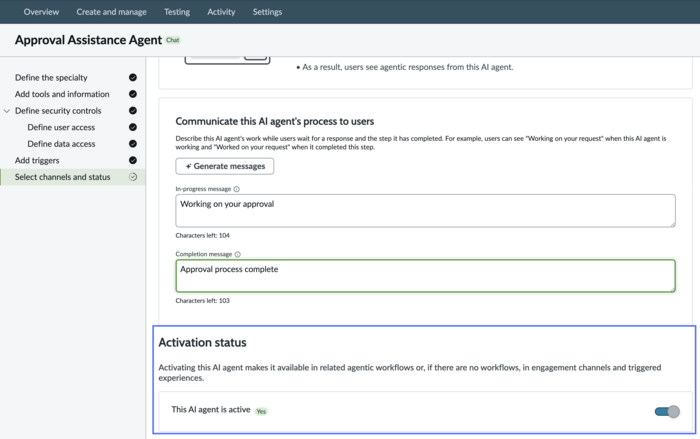Switch to Create and manage tab
The width and height of the screenshot is (700, 439).
pos(111,12)
